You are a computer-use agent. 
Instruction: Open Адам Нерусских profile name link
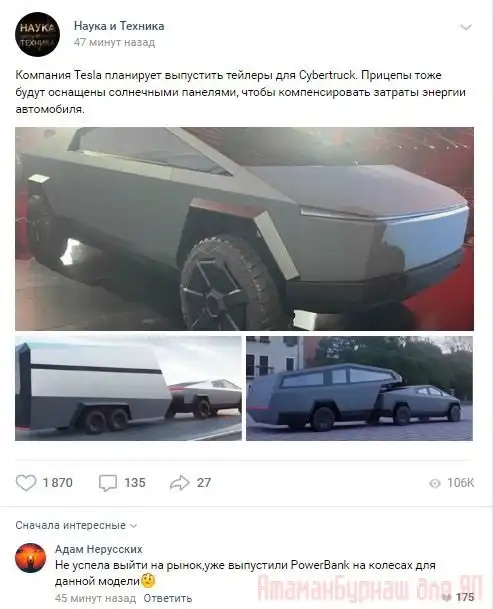[99, 549]
